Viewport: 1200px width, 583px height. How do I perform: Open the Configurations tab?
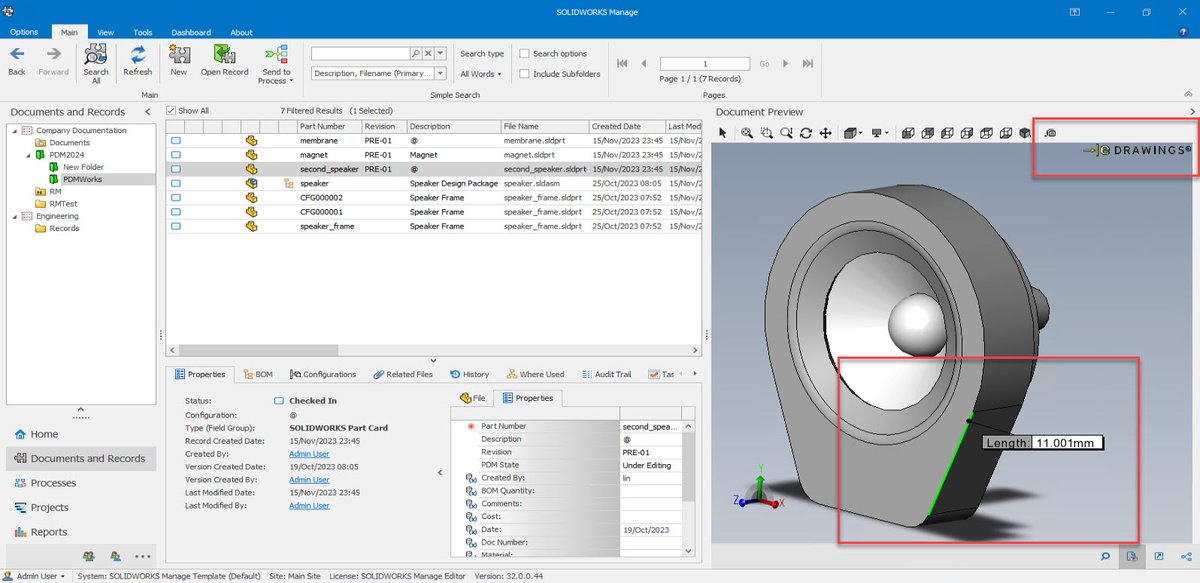[323, 374]
